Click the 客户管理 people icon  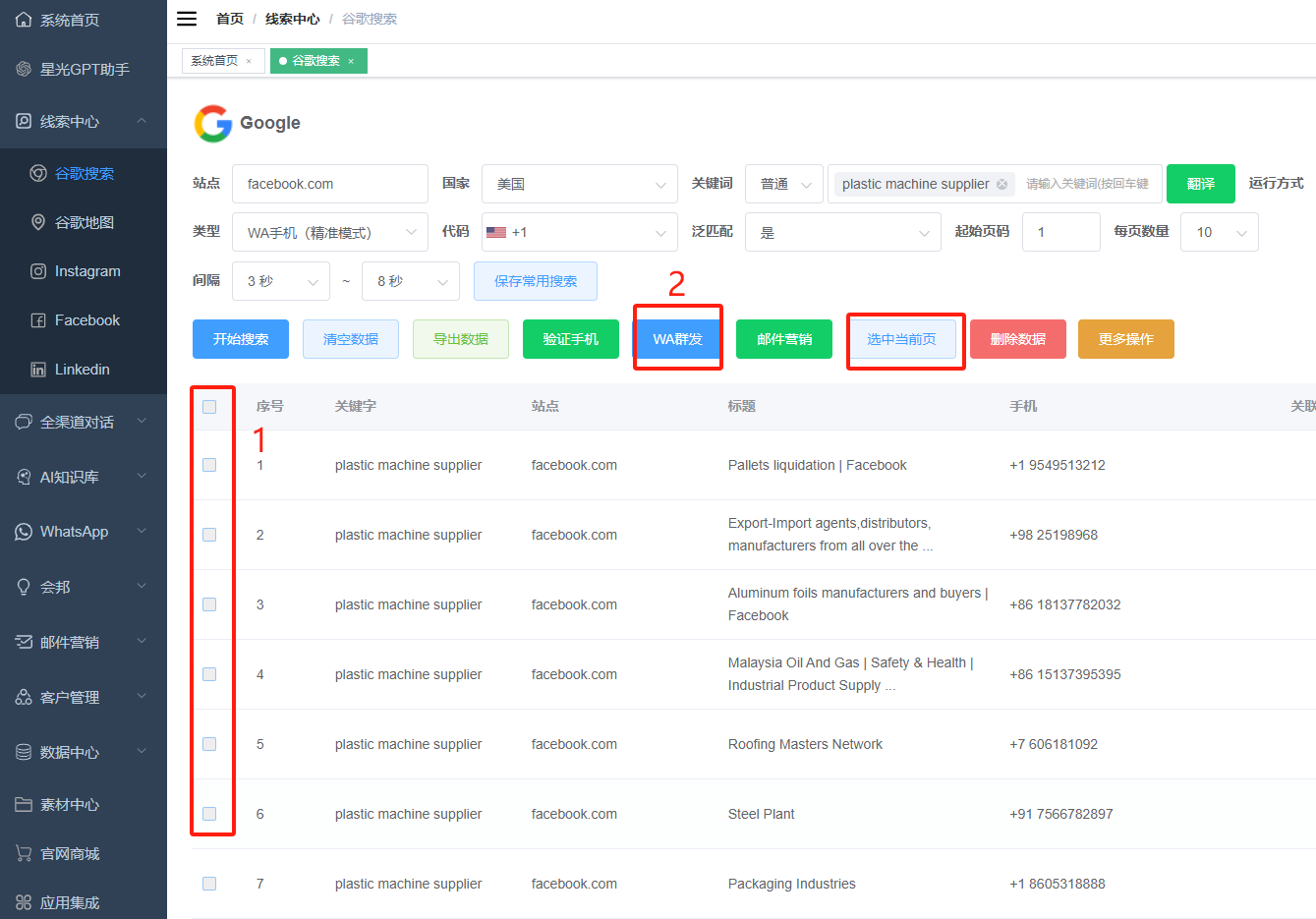point(24,697)
